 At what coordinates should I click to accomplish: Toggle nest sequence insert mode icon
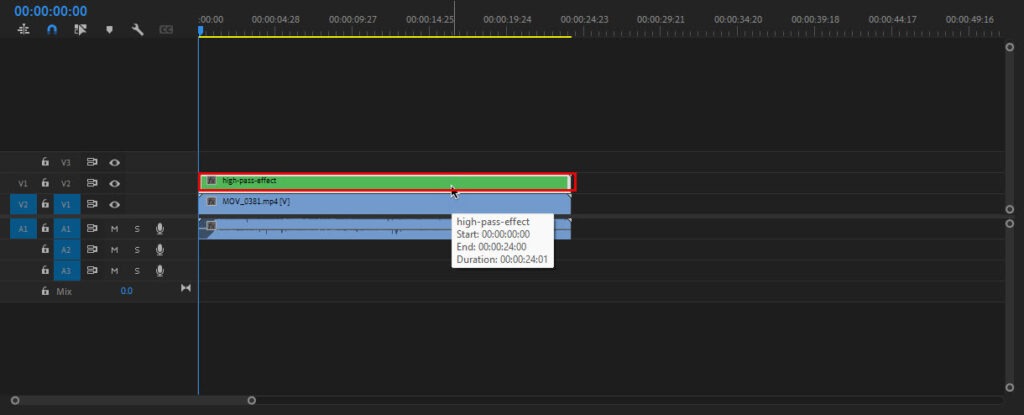(23, 30)
